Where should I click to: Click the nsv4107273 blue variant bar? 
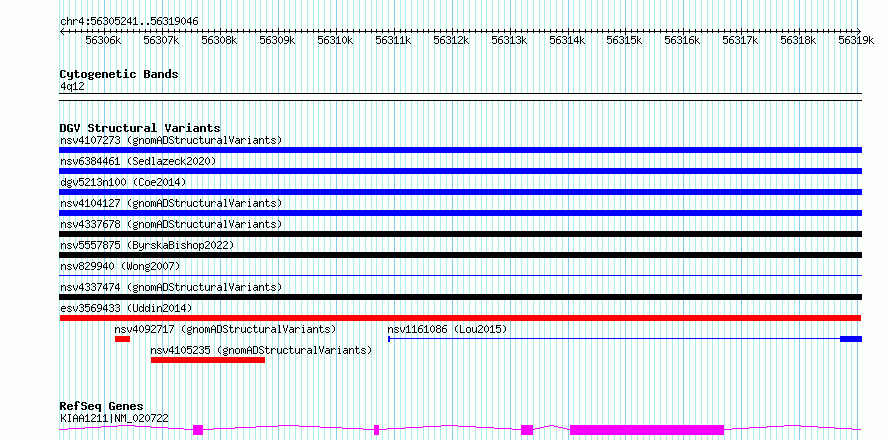460,150
